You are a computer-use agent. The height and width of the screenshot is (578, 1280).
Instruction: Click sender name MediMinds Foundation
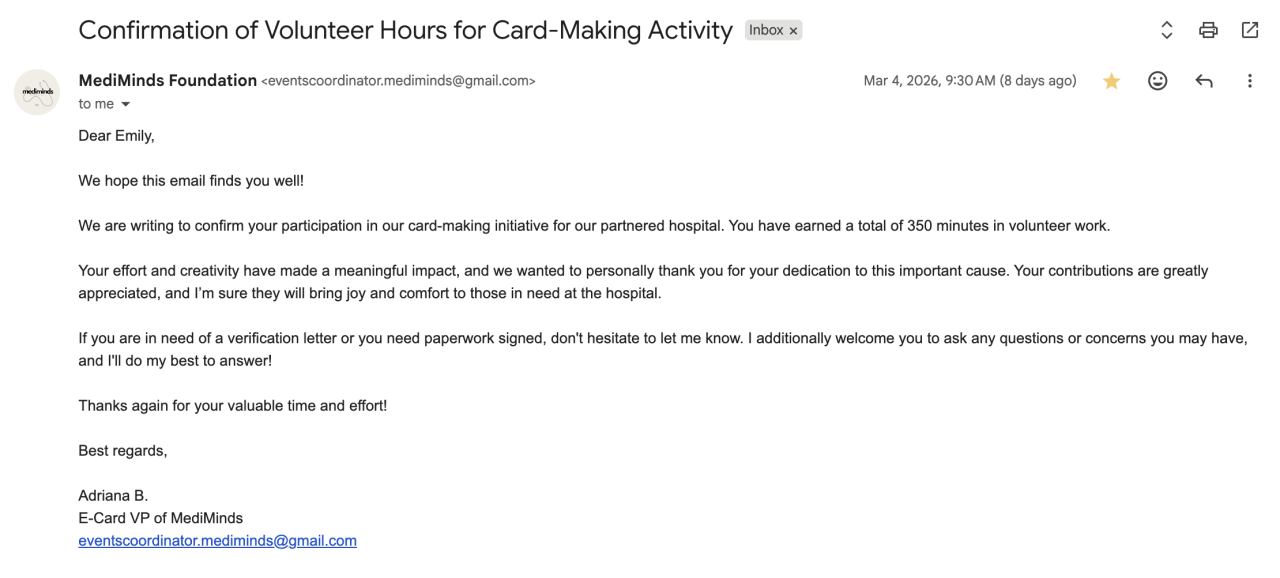(167, 81)
